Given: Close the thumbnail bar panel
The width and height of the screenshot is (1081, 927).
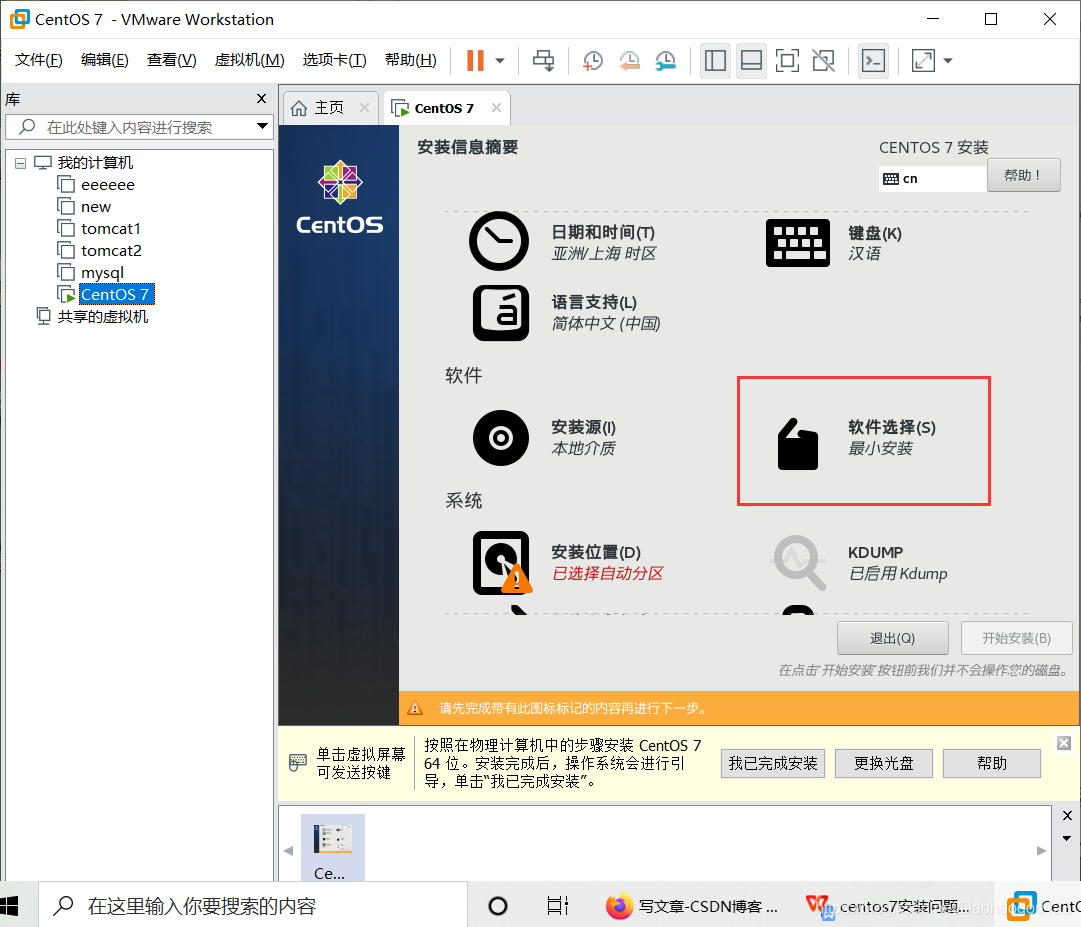Looking at the screenshot, I should (x=1067, y=815).
